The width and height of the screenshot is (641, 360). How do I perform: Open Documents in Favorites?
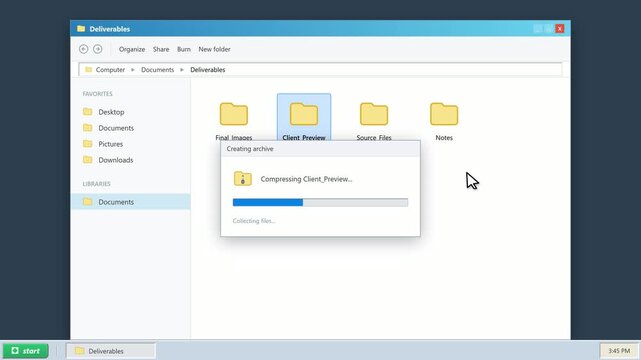point(116,128)
